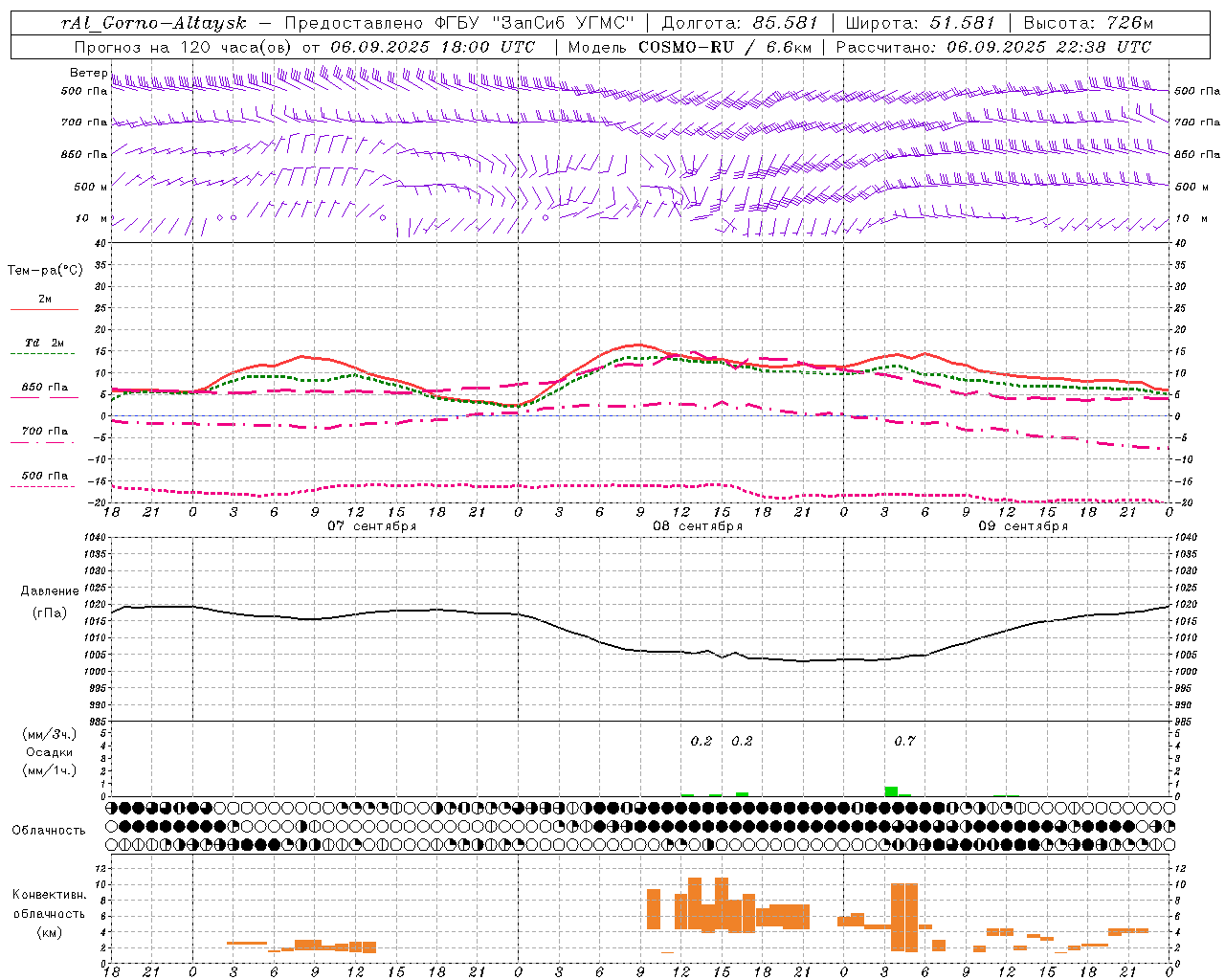Image resolution: width=1225 pixels, height=980 pixels.
Task: Click the forecast start 06.09.2025 18:00 UTC
Action: click(433, 47)
